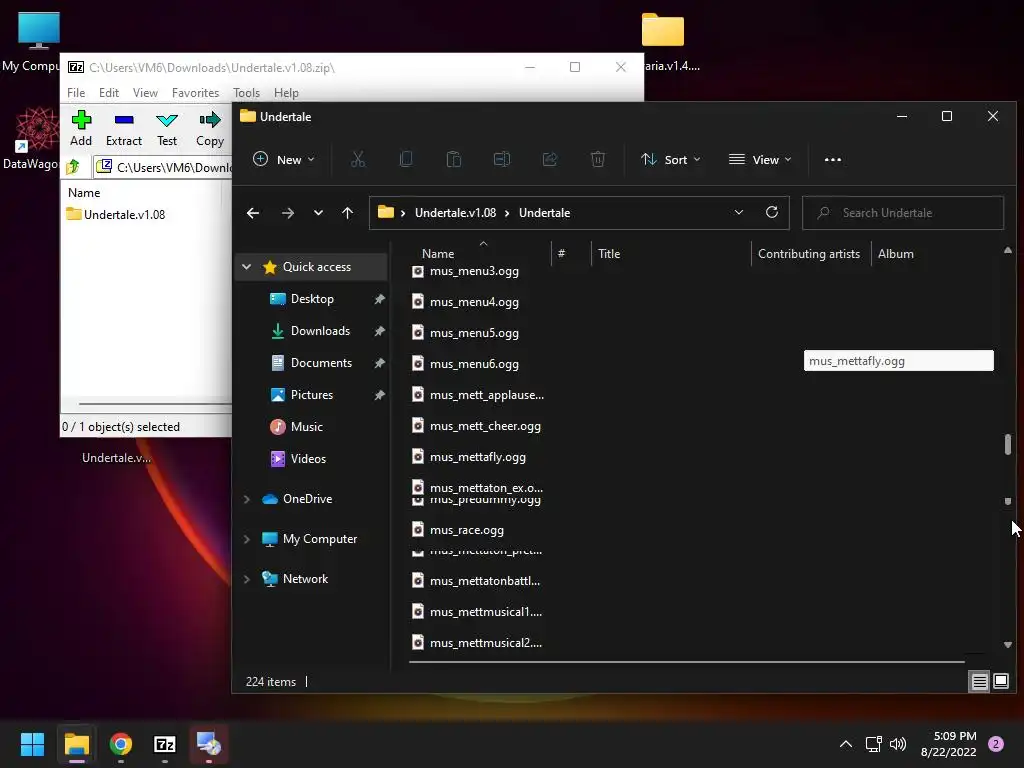Click File Explorer on the taskbar
This screenshot has width=1024, height=768.
[x=76, y=744]
